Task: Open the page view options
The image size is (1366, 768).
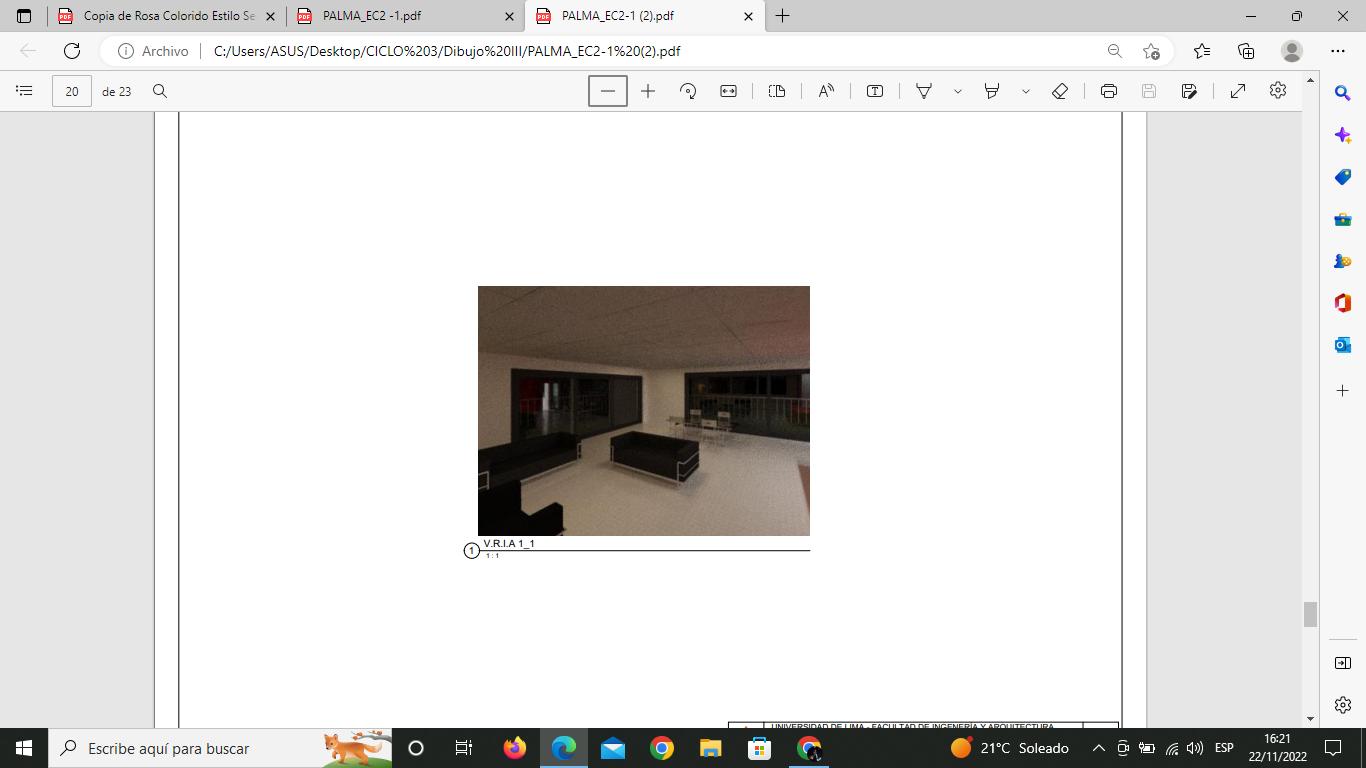Action: click(x=777, y=91)
